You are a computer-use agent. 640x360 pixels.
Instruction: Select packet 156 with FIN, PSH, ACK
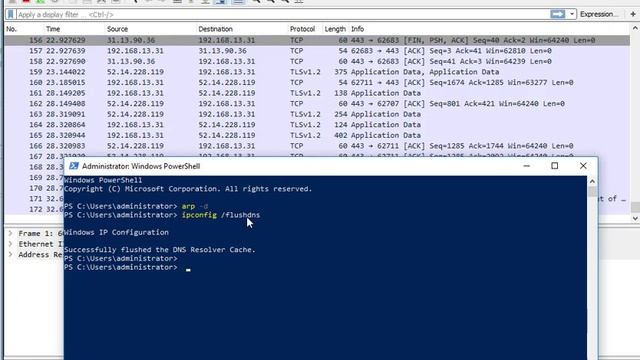[x=317, y=40]
